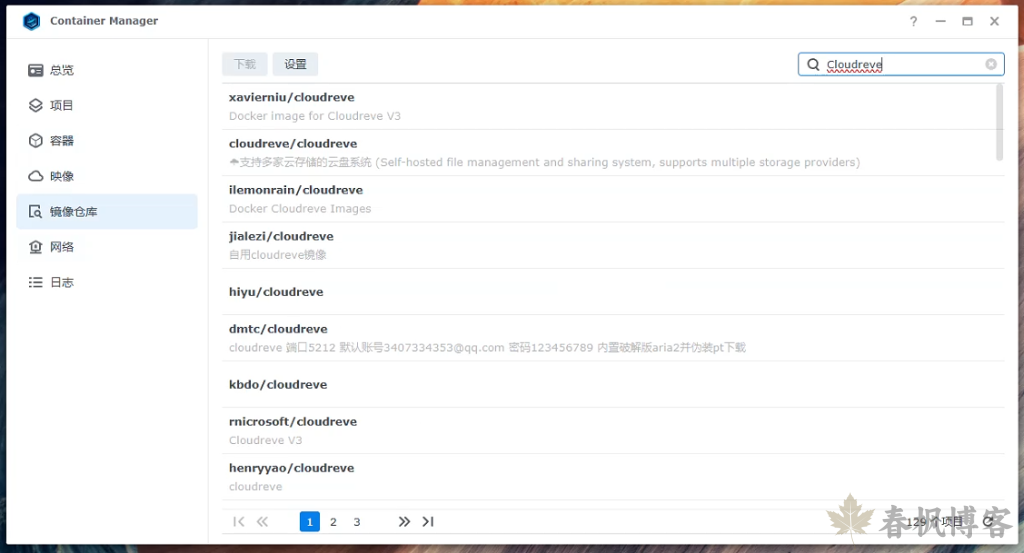This screenshot has width=1024, height=553.
Task: Refresh the registry list
Action: (989, 521)
